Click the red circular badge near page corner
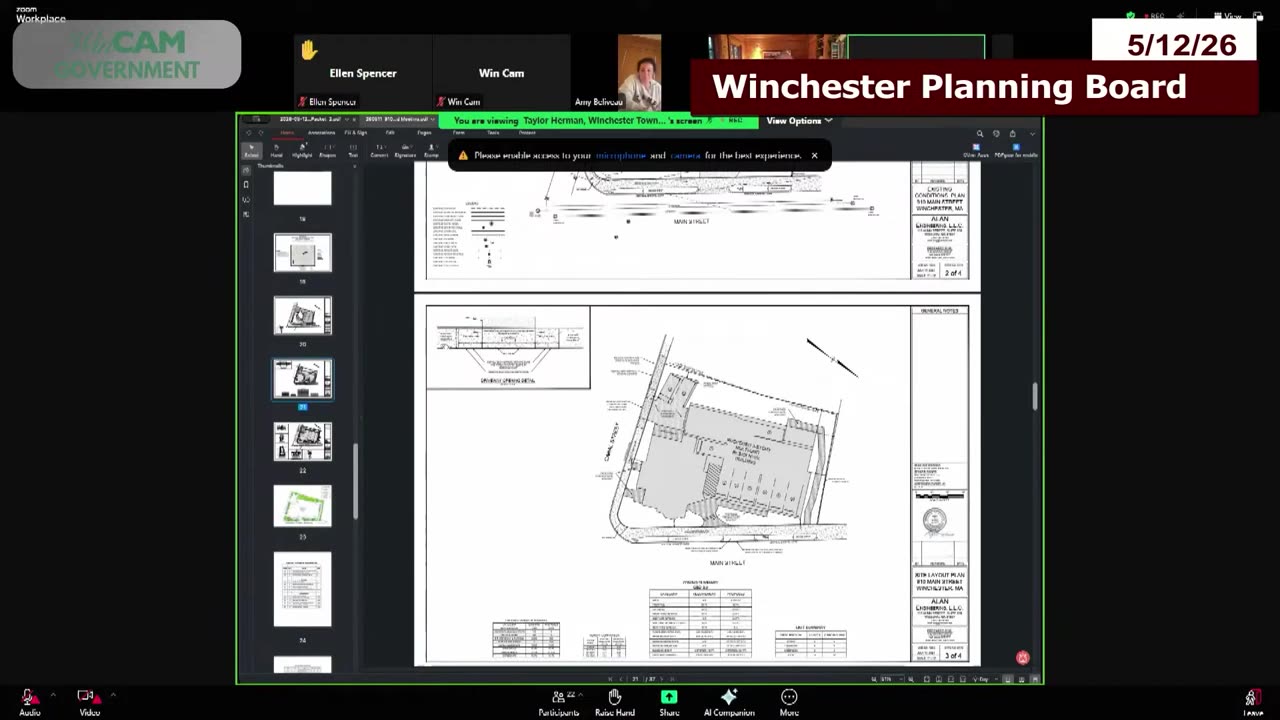 (1022, 657)
